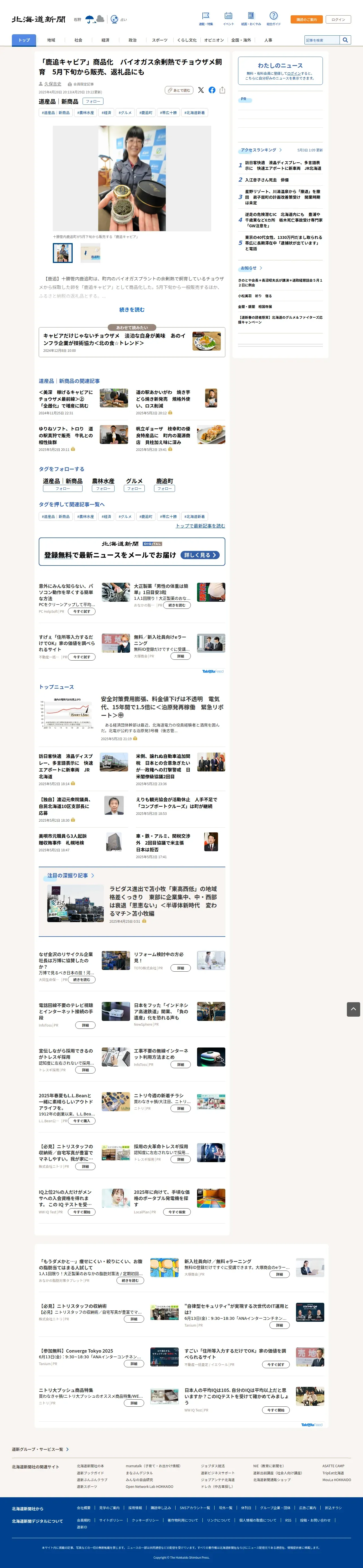The height and width of the screenshot is (1568, 363).
Task: Click the scroll-to-top arrow button
Action: (353, 1009)
